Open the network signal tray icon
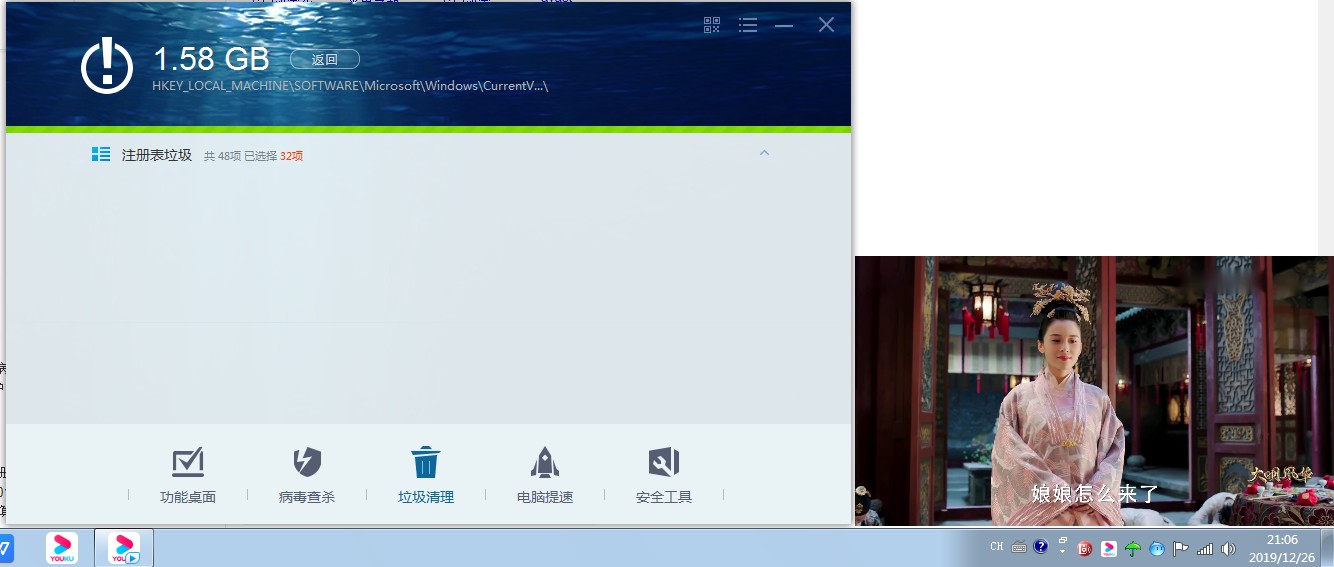The image size is (1334, 567). [1205, 548]
